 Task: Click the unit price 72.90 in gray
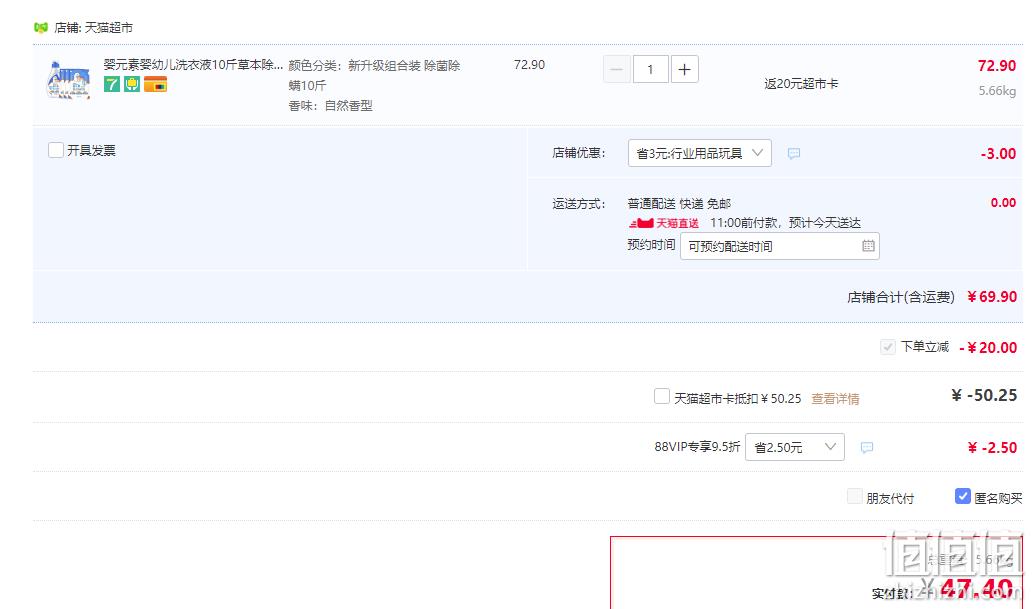coord(530,65)
